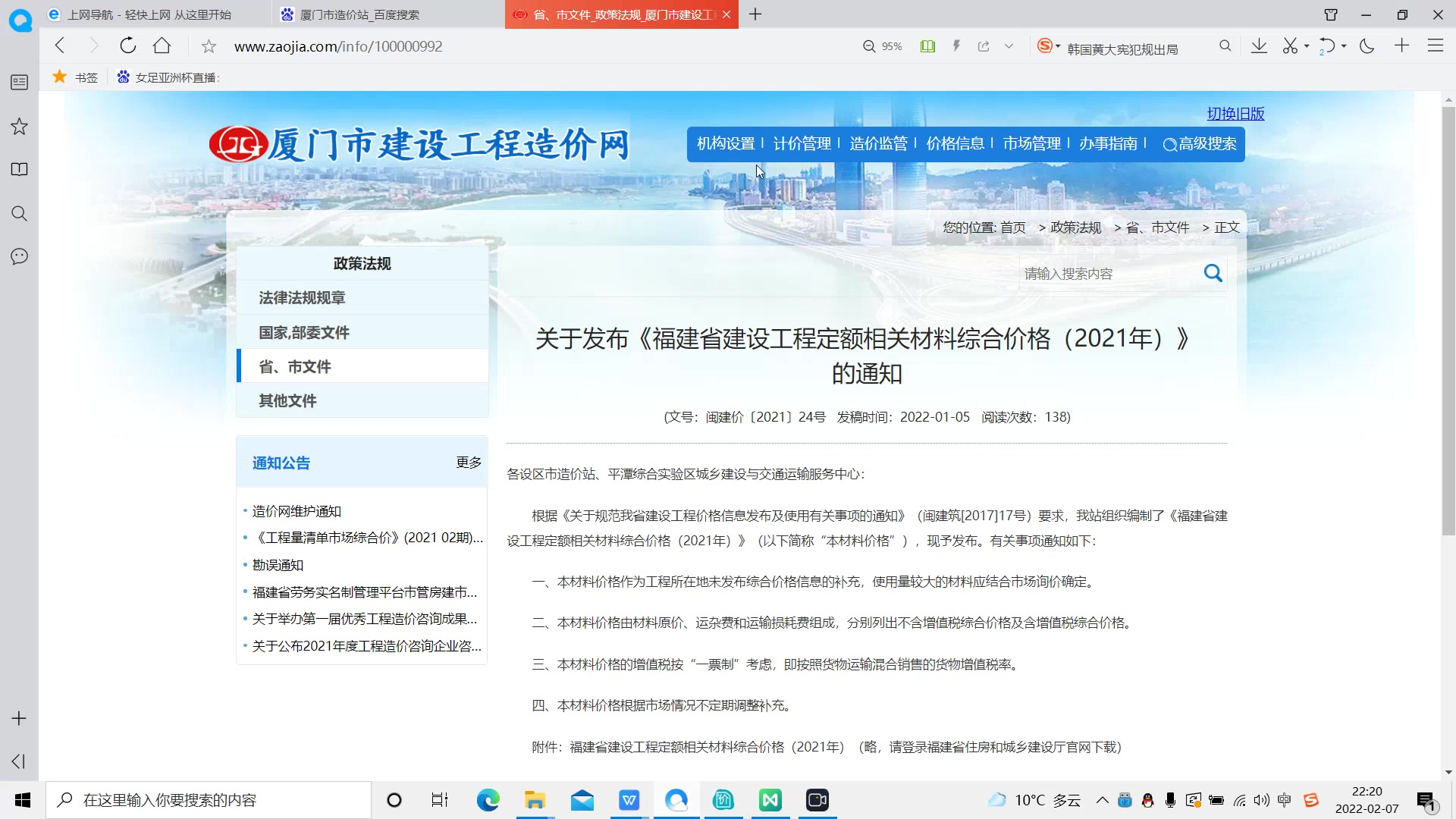Bookmark this page with the star icon

coord(209,46)
